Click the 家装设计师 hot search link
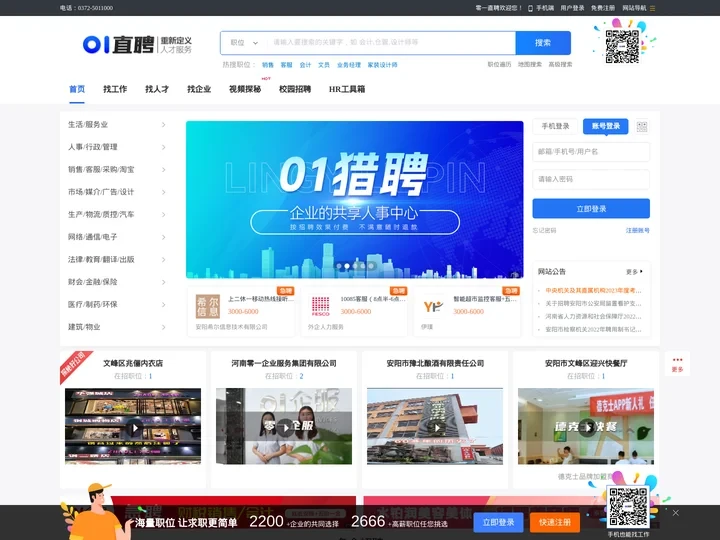The width and height of the screenshot is (720, 540). click(382, 65)
